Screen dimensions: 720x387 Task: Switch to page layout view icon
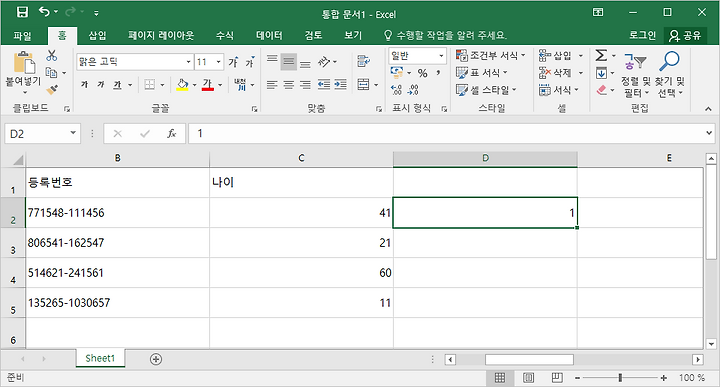tap(529, 377)
